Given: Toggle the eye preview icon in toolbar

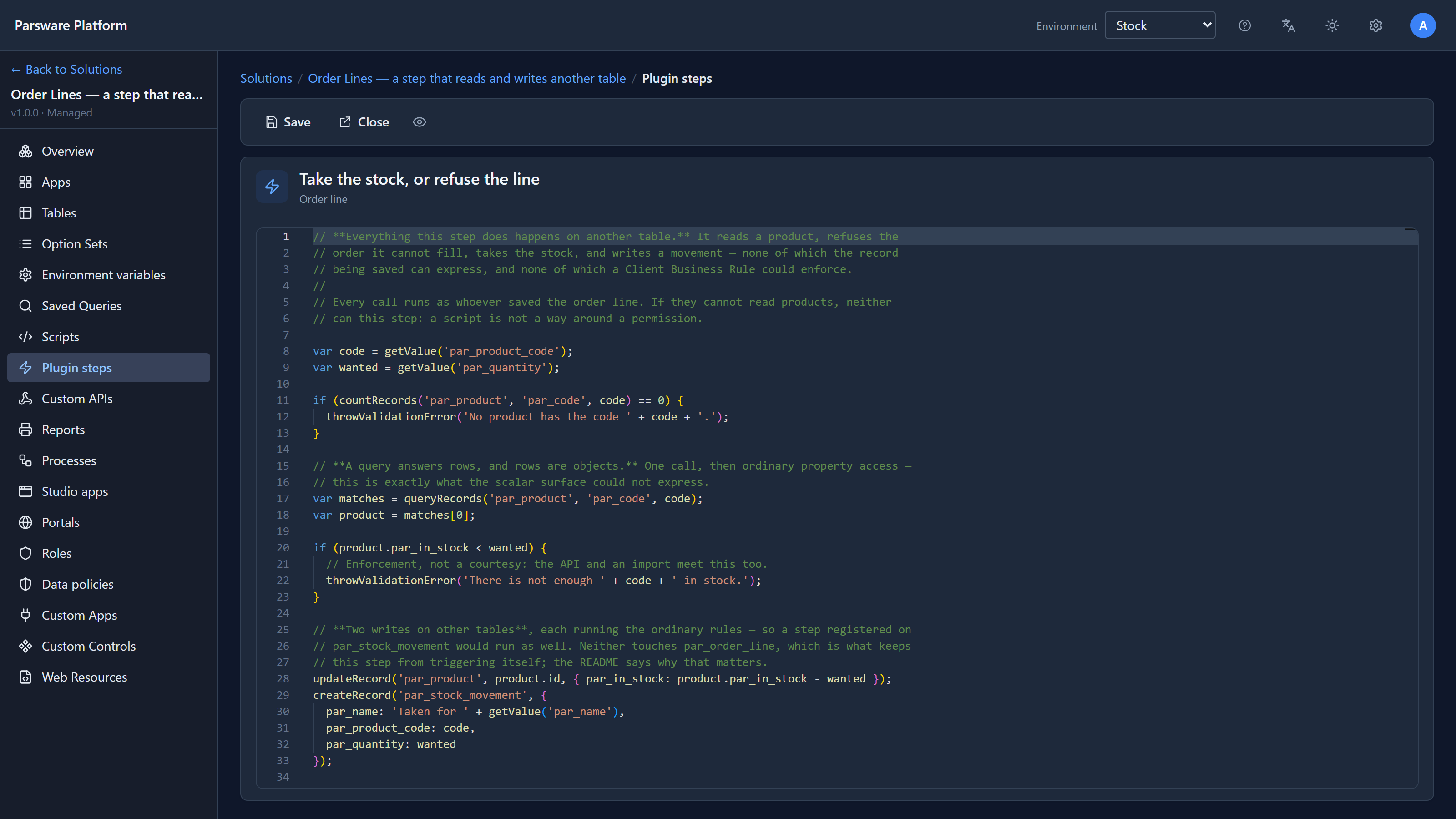Looking at the screenshot, I should coord(420,122).
